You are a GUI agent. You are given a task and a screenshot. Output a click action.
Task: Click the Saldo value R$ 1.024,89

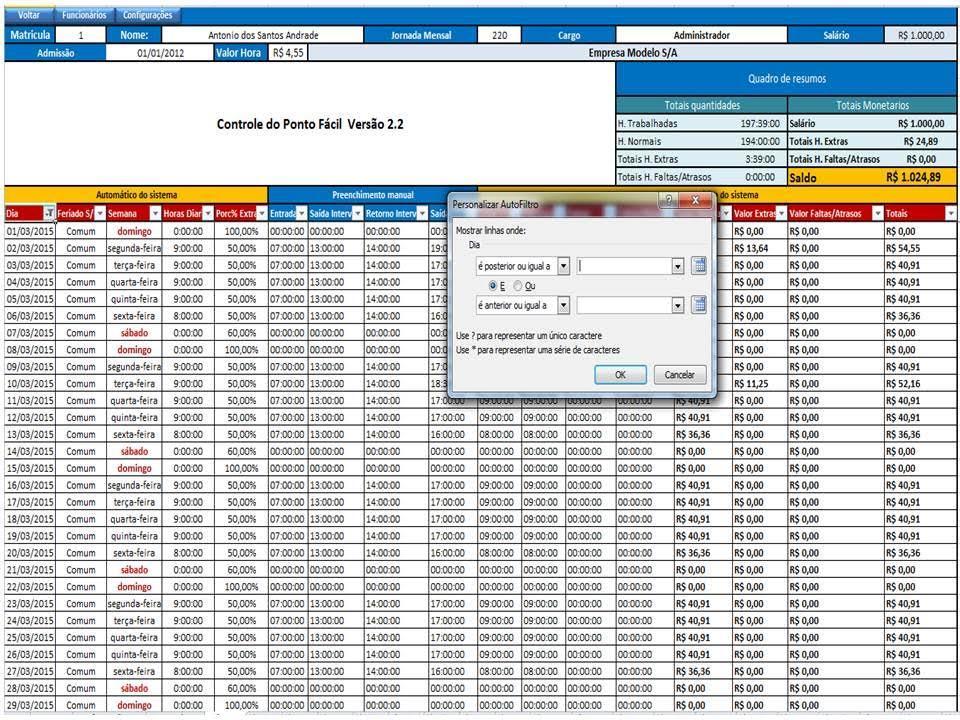click(x=913, y=177)
